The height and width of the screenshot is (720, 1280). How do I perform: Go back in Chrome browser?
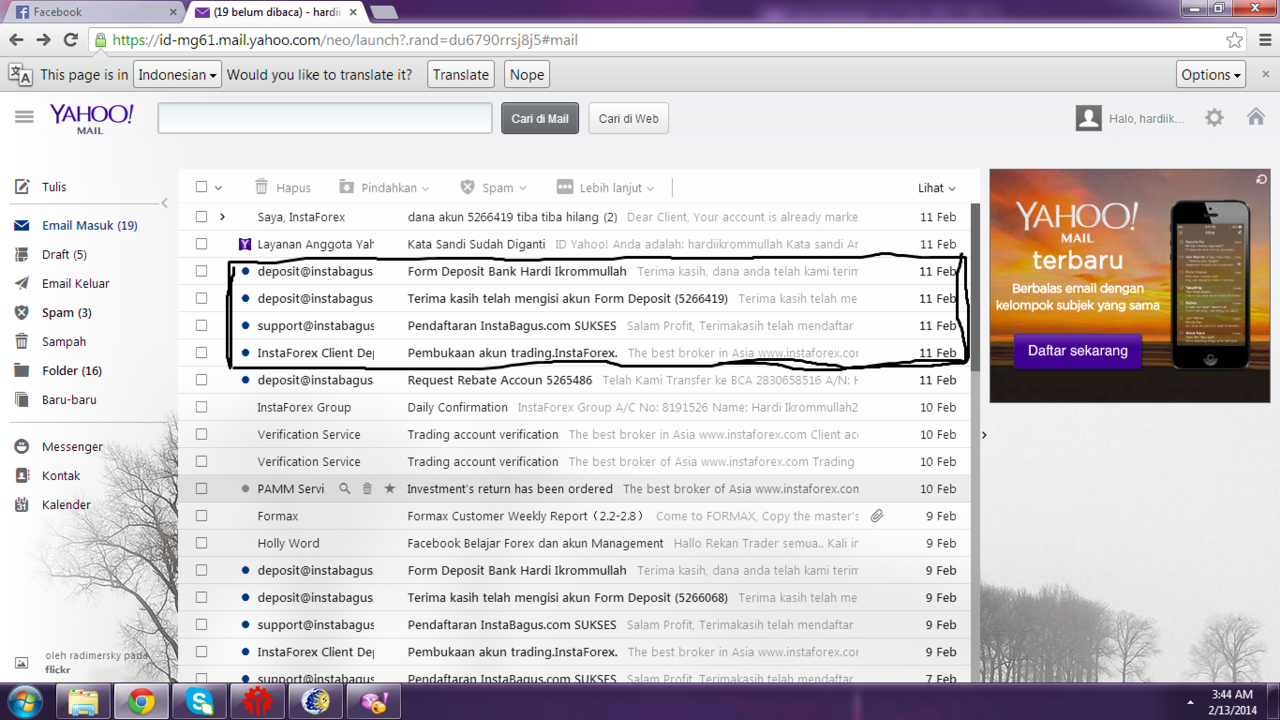point(16,40)
